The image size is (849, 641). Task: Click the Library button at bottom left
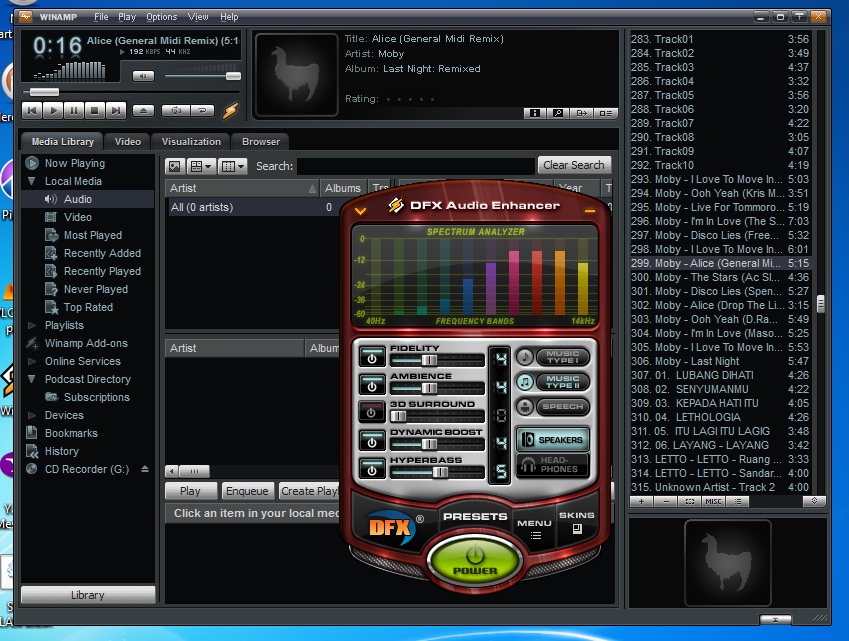[x=88, y=595]
